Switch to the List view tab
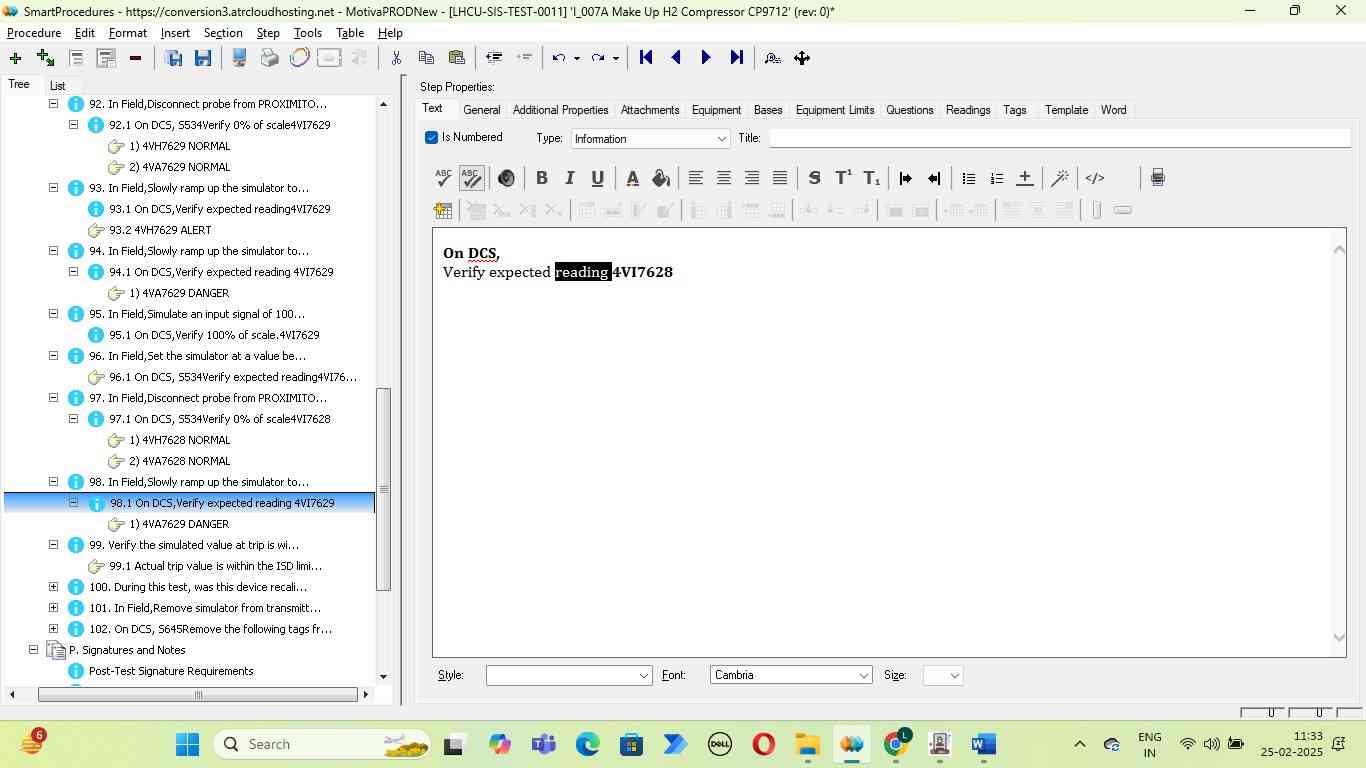1366x768 pixels. click(x=58, y=86)
